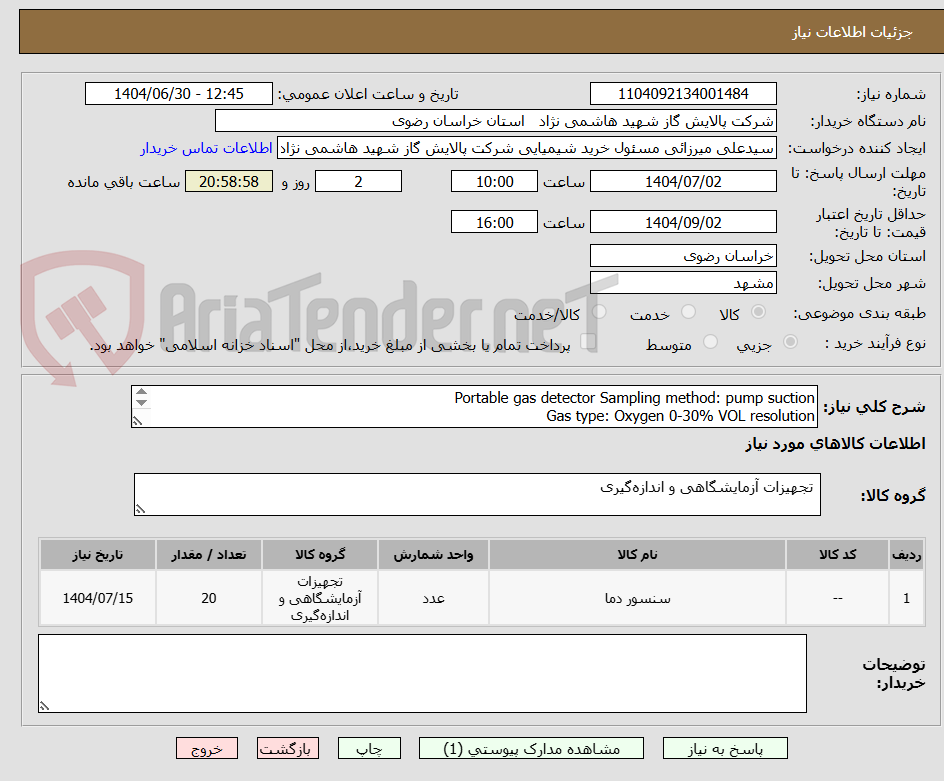
Task: Click the بازگشت button
Action: [288, 748]
